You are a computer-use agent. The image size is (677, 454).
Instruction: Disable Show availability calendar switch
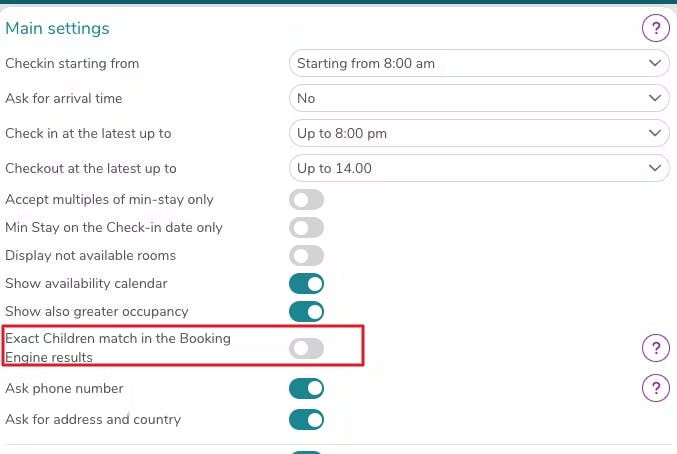[307, 284]
